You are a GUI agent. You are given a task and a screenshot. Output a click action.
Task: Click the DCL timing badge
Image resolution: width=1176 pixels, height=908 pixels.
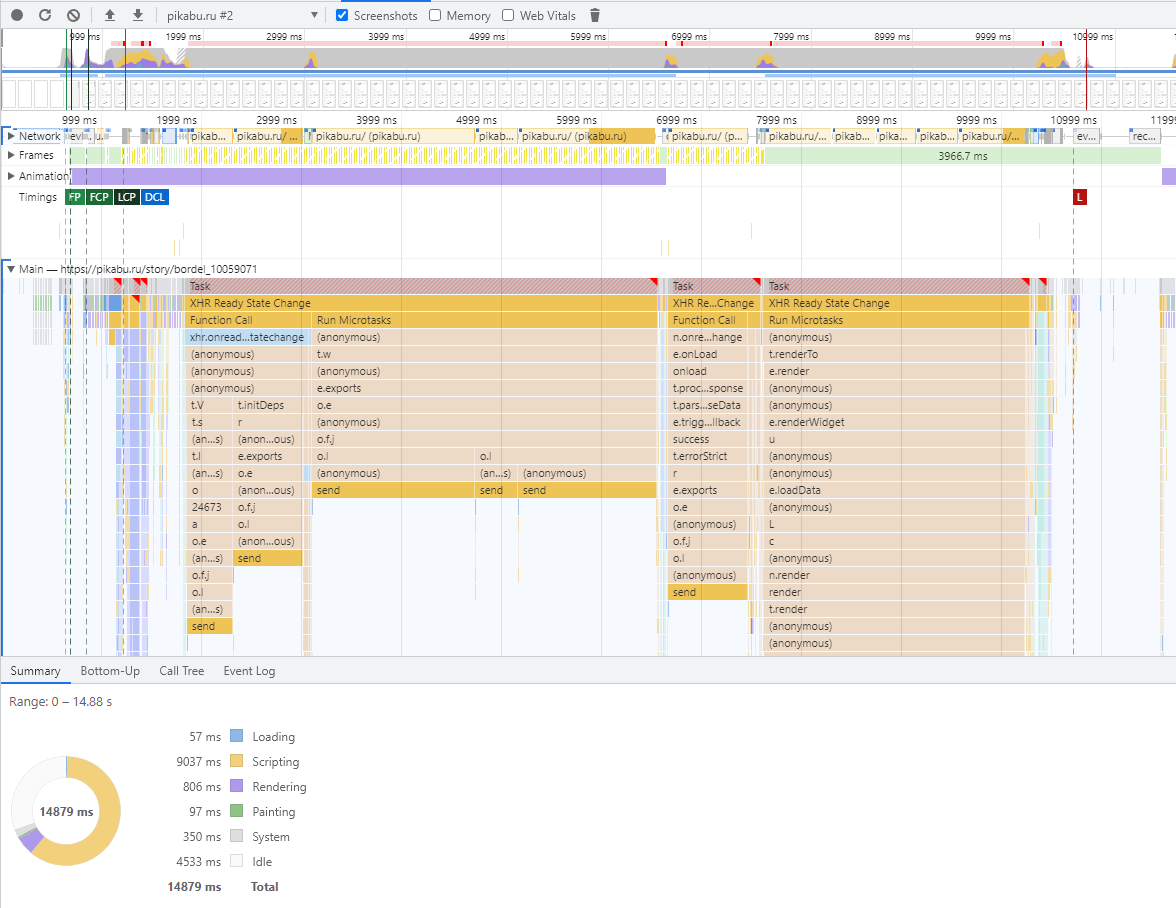pos(154,197)
